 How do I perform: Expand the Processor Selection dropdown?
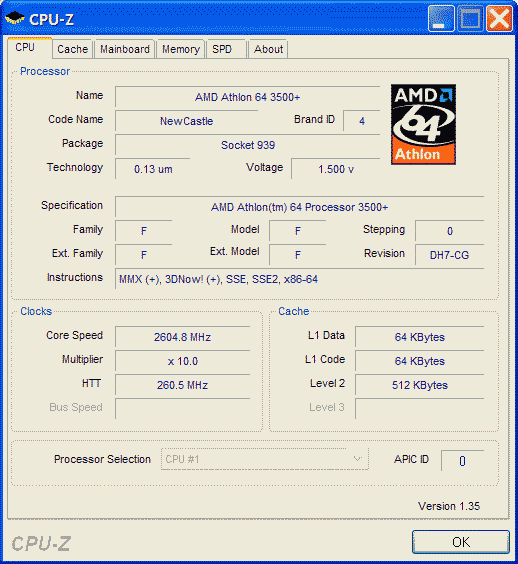coord(265,459)
